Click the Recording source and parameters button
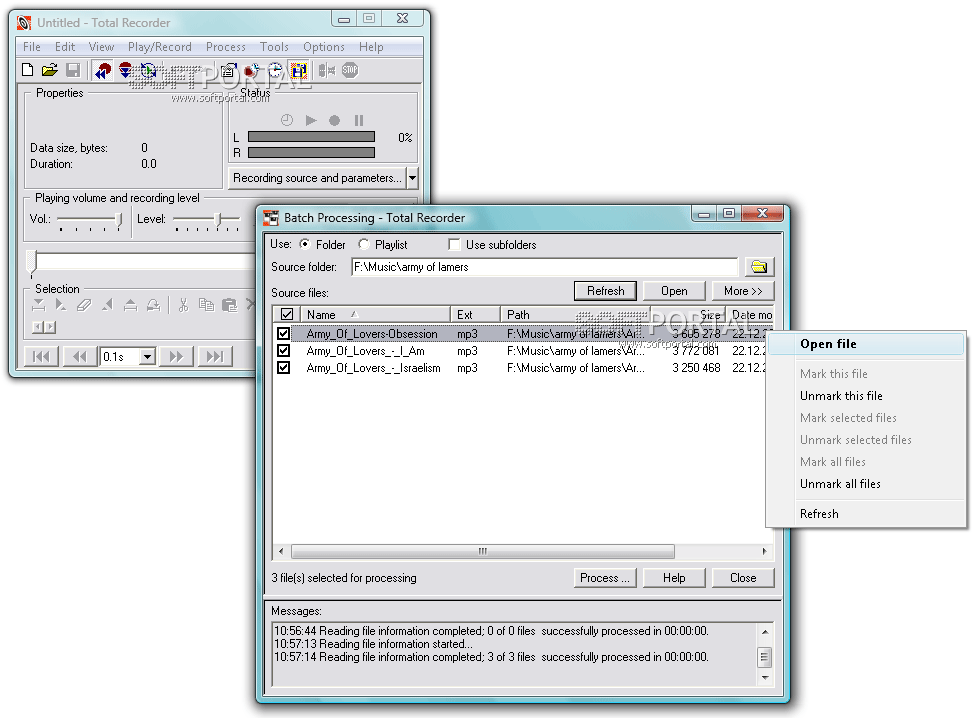The height and width of the screenshot is (718, 980). pos(318,178)
